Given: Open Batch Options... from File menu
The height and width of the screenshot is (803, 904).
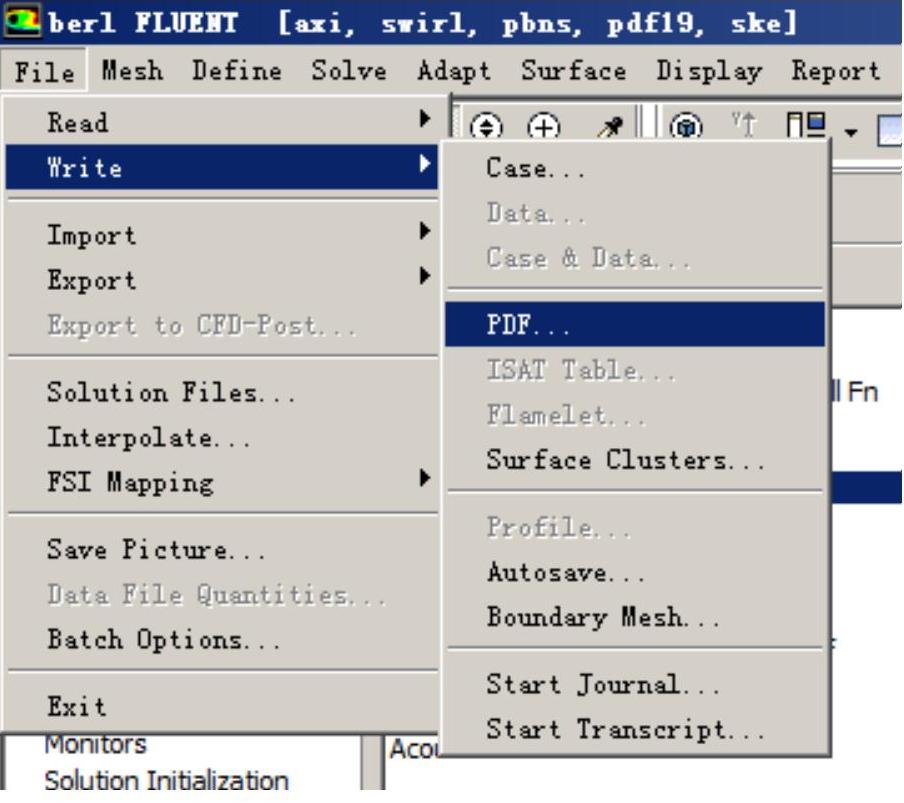Looking at the screenshot, I should click(222, 639).
